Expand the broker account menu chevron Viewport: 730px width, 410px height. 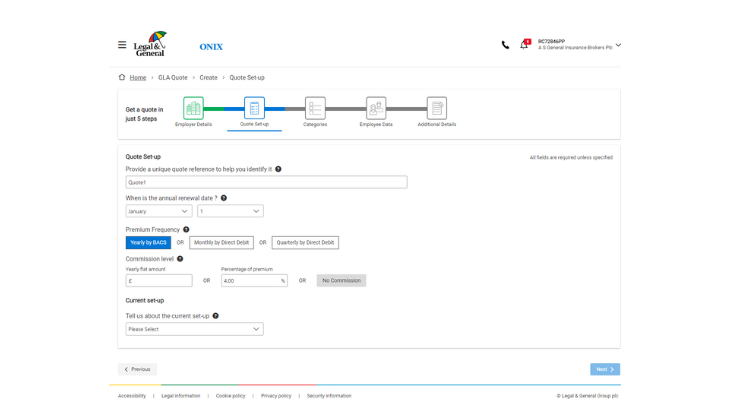click(618, 45)
